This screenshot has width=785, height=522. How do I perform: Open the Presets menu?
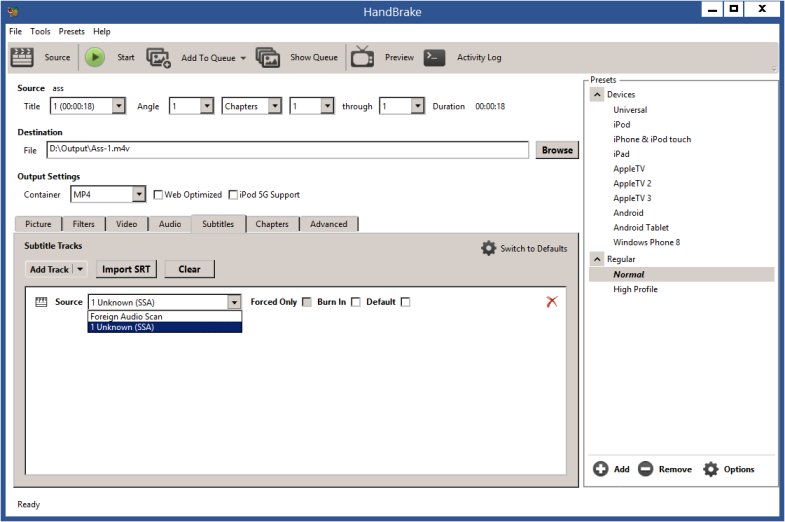tap(72, 31)
